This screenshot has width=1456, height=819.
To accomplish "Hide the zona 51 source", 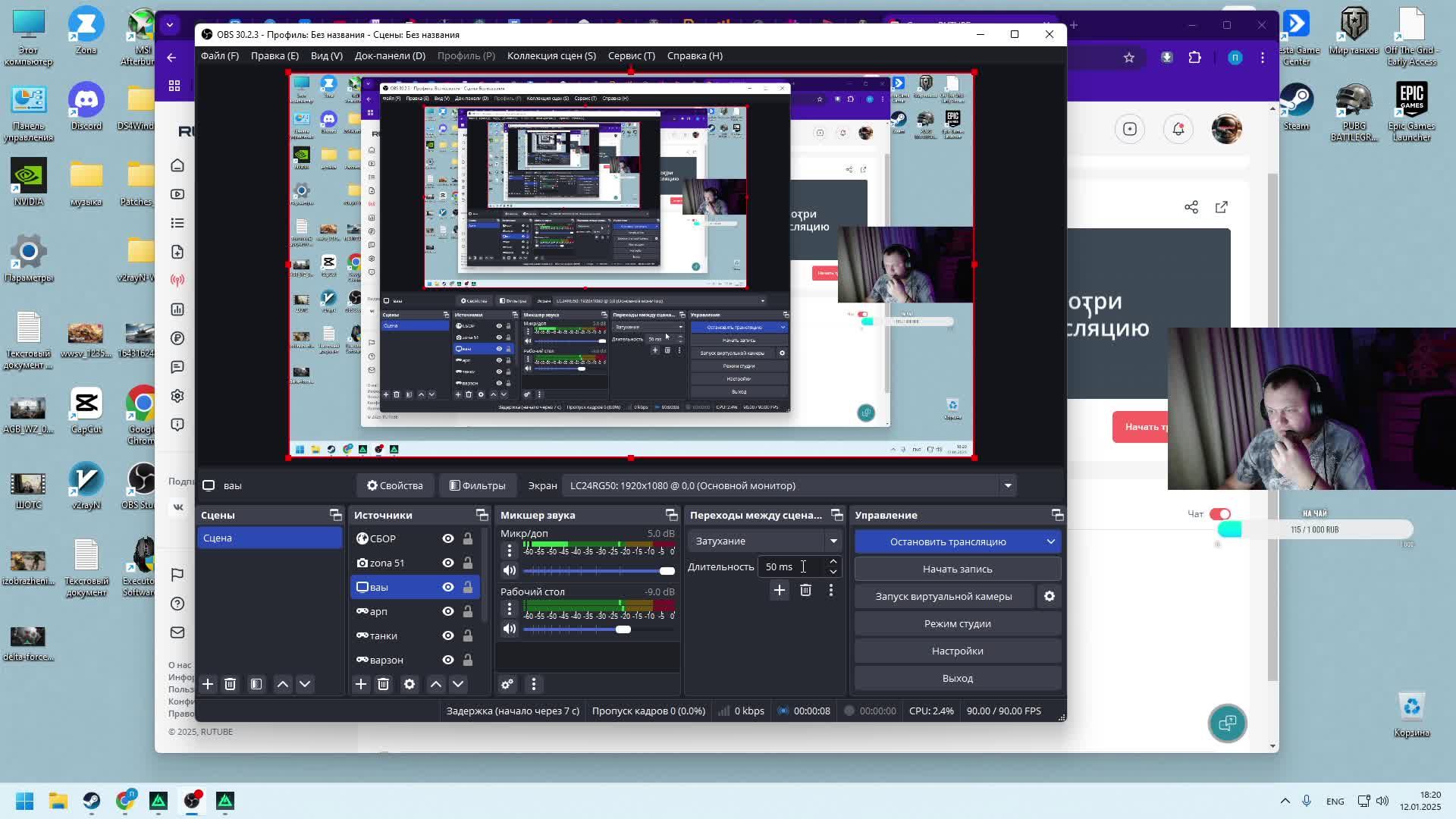I will tap(448, 563).
